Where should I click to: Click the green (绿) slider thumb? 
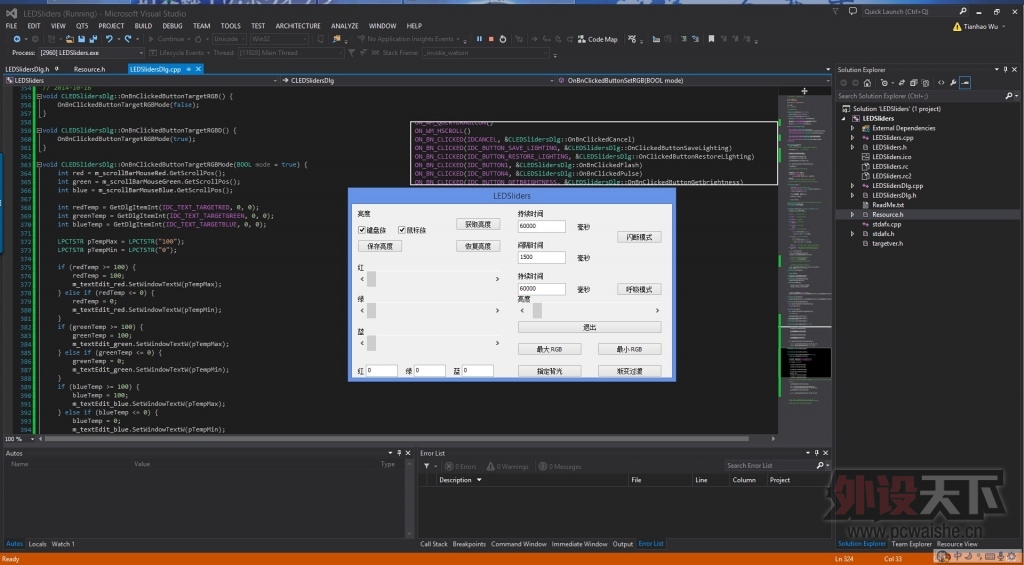(372, 310)
